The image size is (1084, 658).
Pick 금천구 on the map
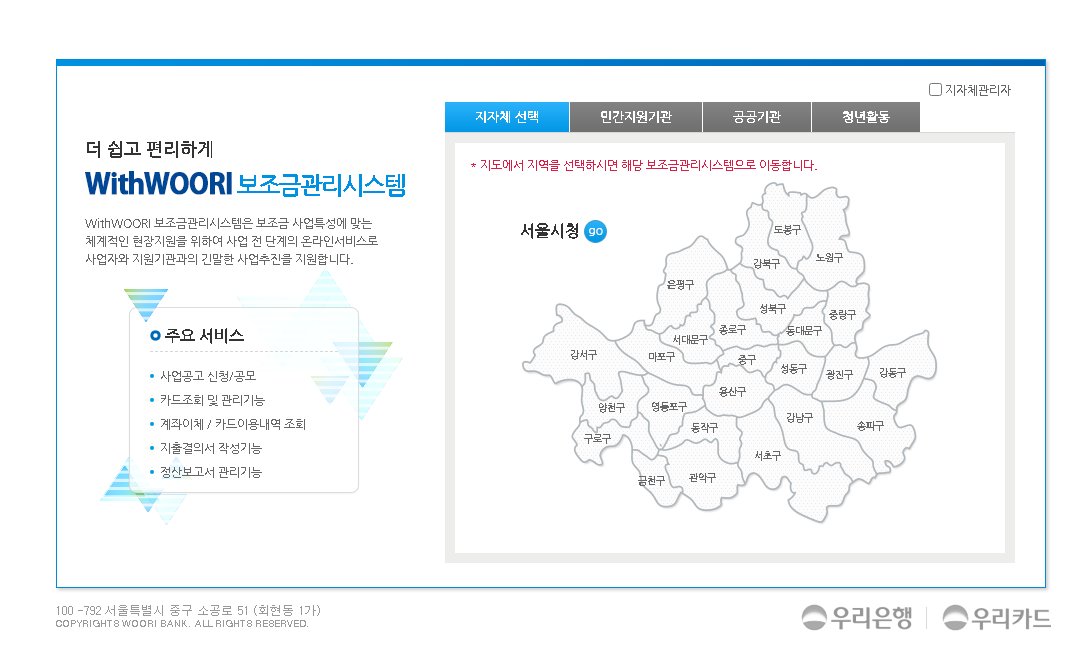click(x=651, y=480)
